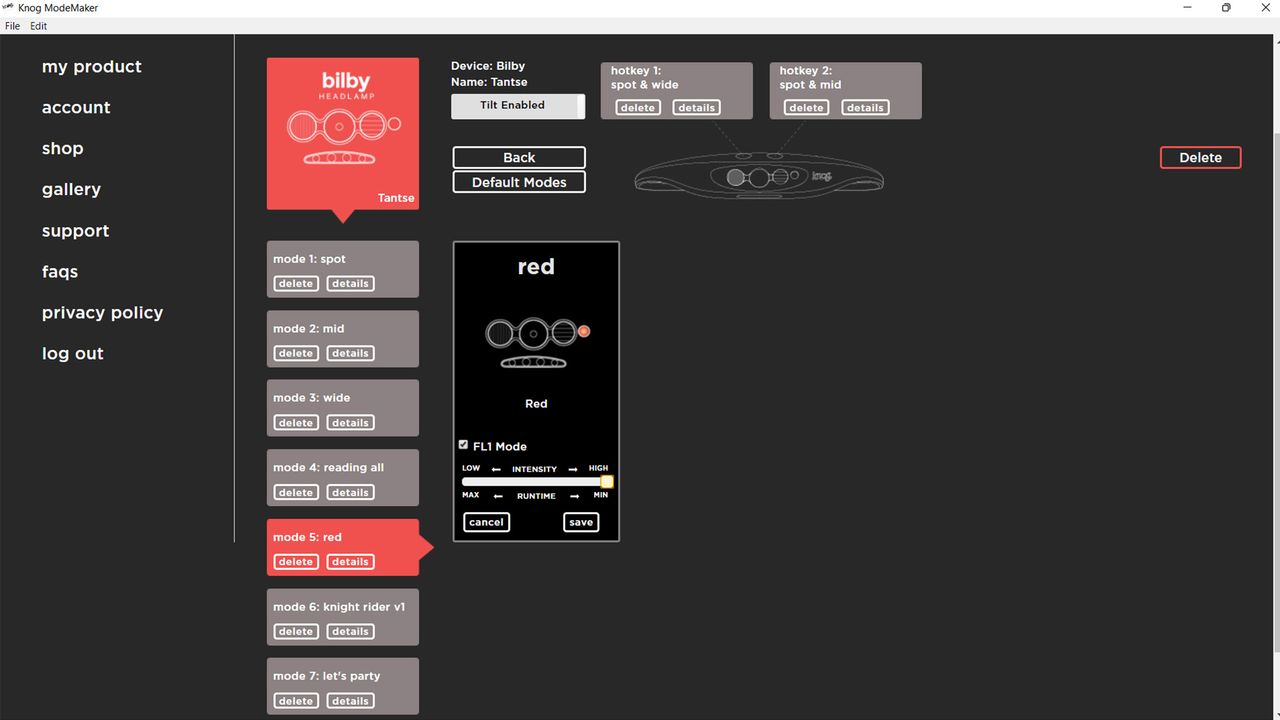Screen dimensions: 1280x720
Task: Open the Edit menu
Action: [38, 26]
